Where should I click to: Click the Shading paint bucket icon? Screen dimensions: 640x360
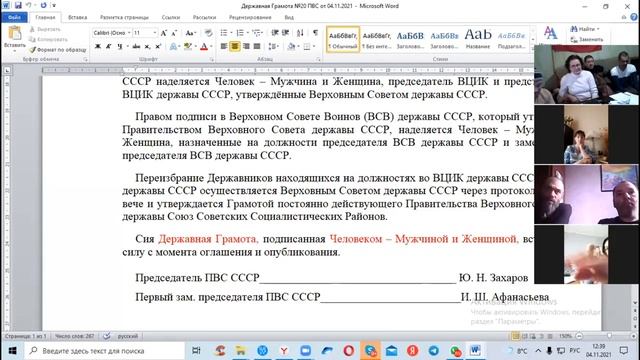(x=291, y=47)
